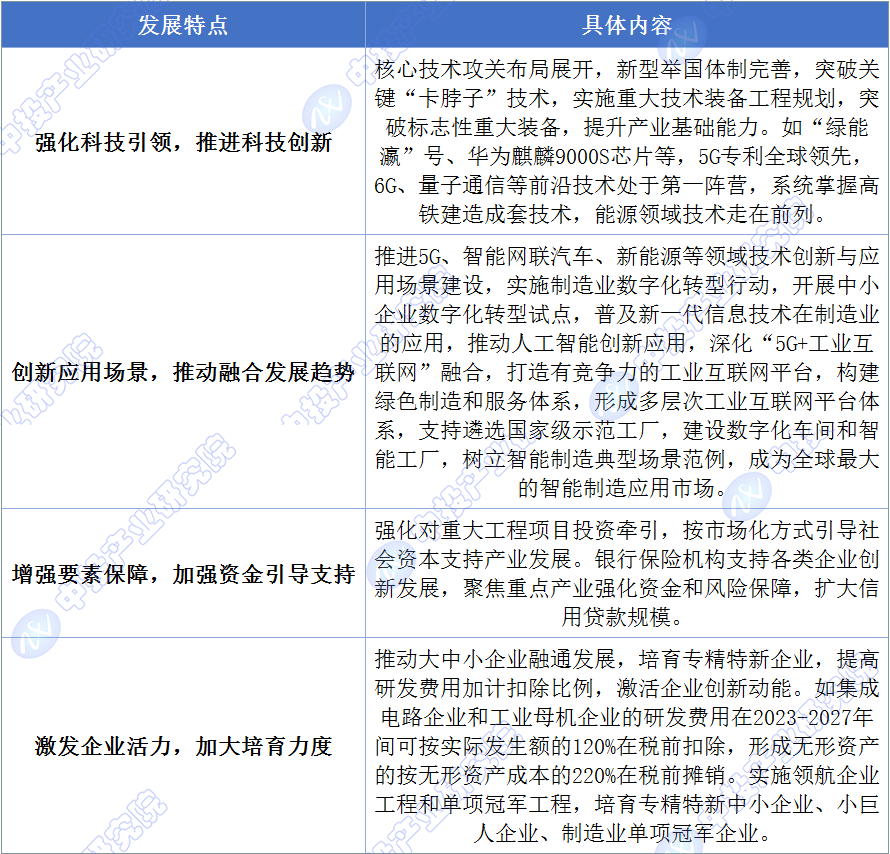Click the header cell '发展特点'

(183, 24)
